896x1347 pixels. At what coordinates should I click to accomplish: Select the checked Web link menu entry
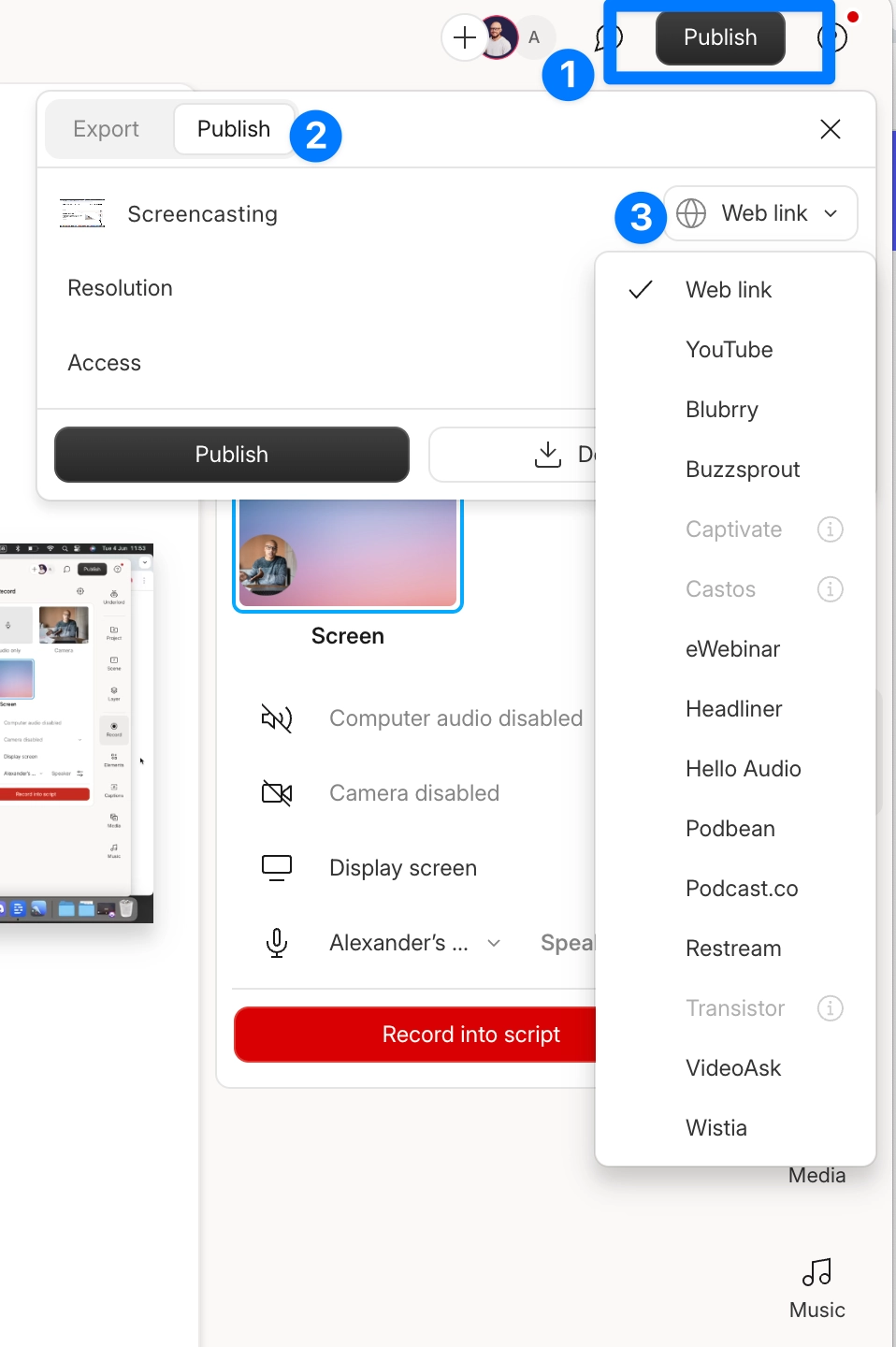coord(735,290)
